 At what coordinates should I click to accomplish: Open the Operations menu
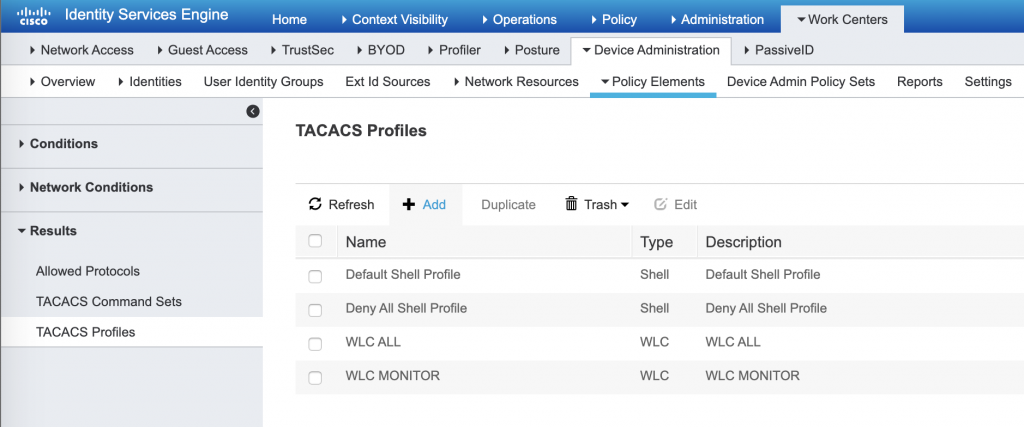[x=519, y=20]
